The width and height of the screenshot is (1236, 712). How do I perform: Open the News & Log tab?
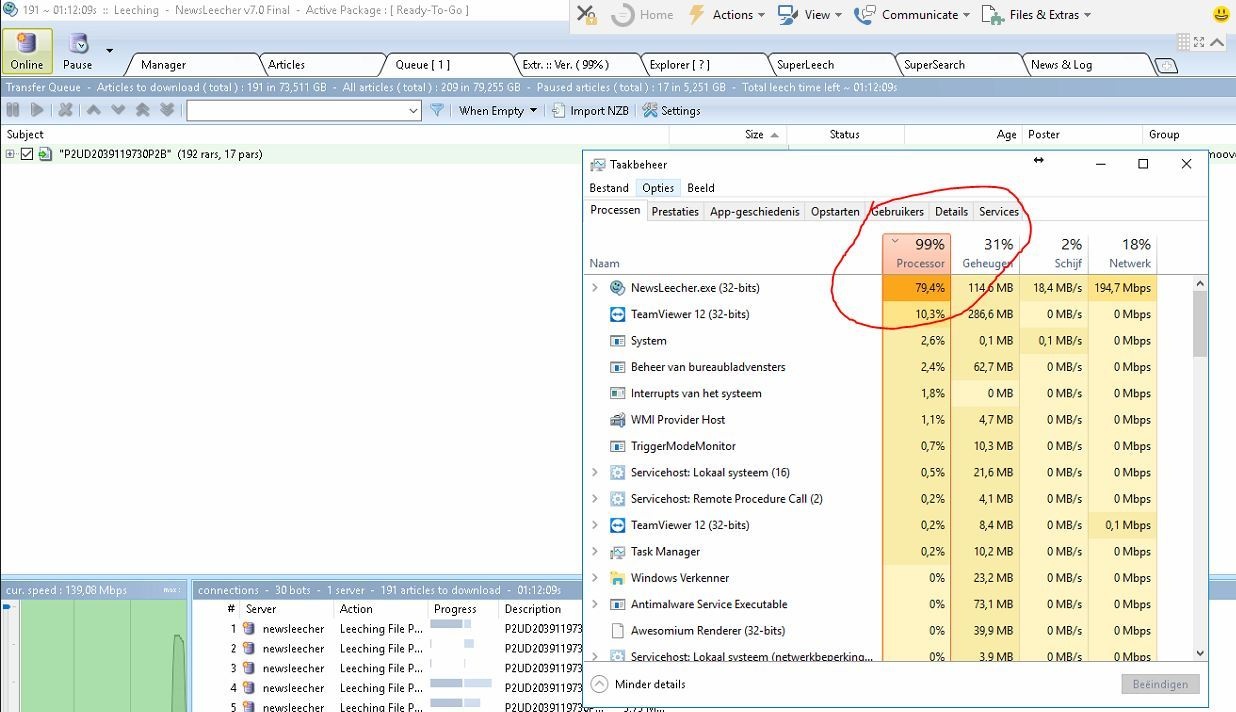pos(1061,65)
